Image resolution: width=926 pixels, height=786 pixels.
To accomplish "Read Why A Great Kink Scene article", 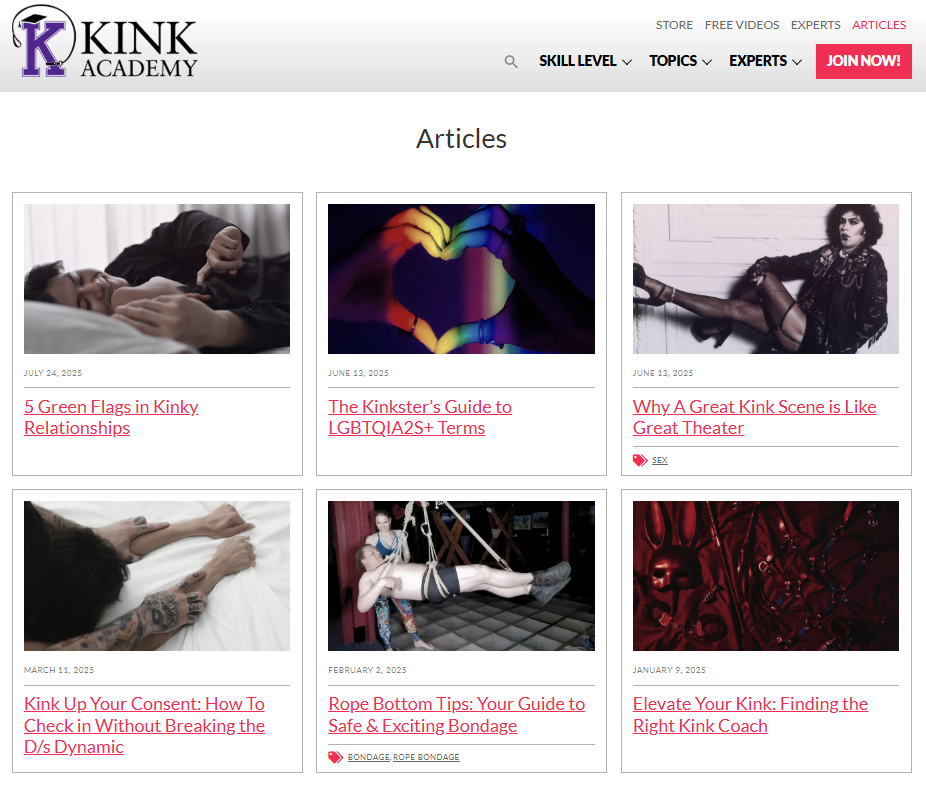I will [754, 417].
